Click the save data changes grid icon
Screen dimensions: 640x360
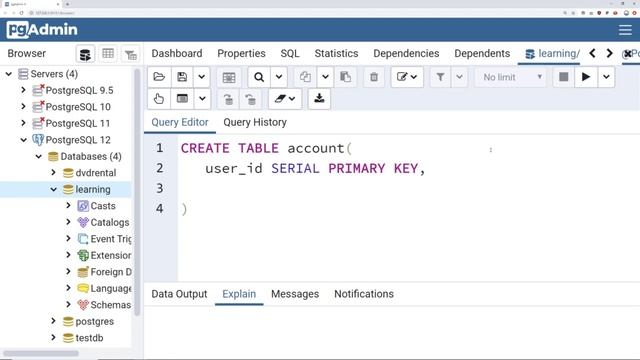pos(229,77)
